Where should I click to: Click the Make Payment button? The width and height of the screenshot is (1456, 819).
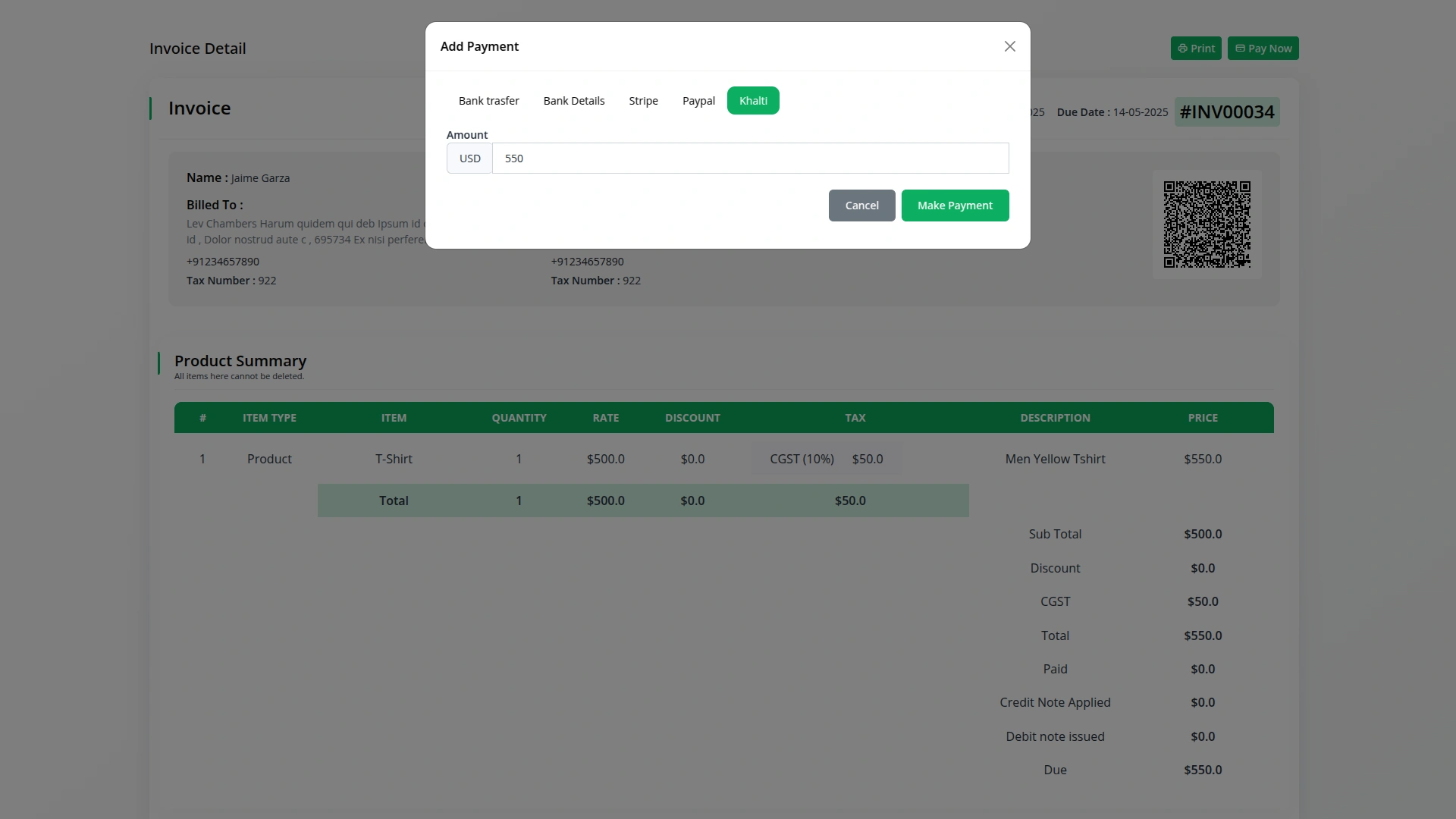pyautogui.click(x=954, y=206)
